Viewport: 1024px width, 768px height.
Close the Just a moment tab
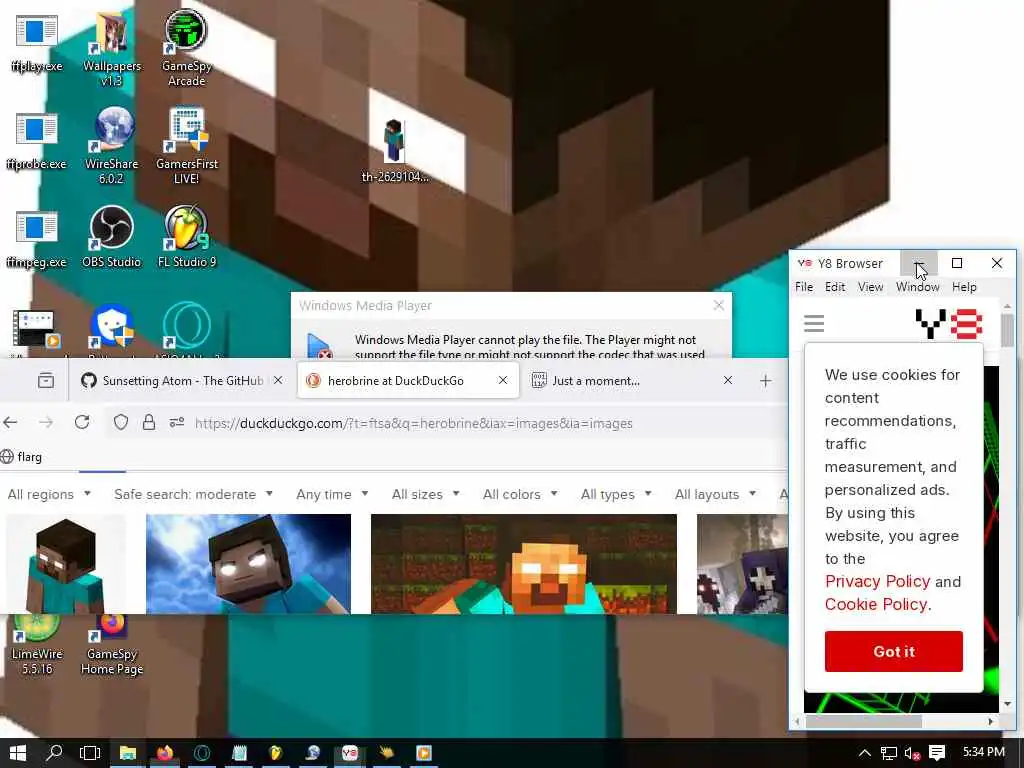[728, 380]
